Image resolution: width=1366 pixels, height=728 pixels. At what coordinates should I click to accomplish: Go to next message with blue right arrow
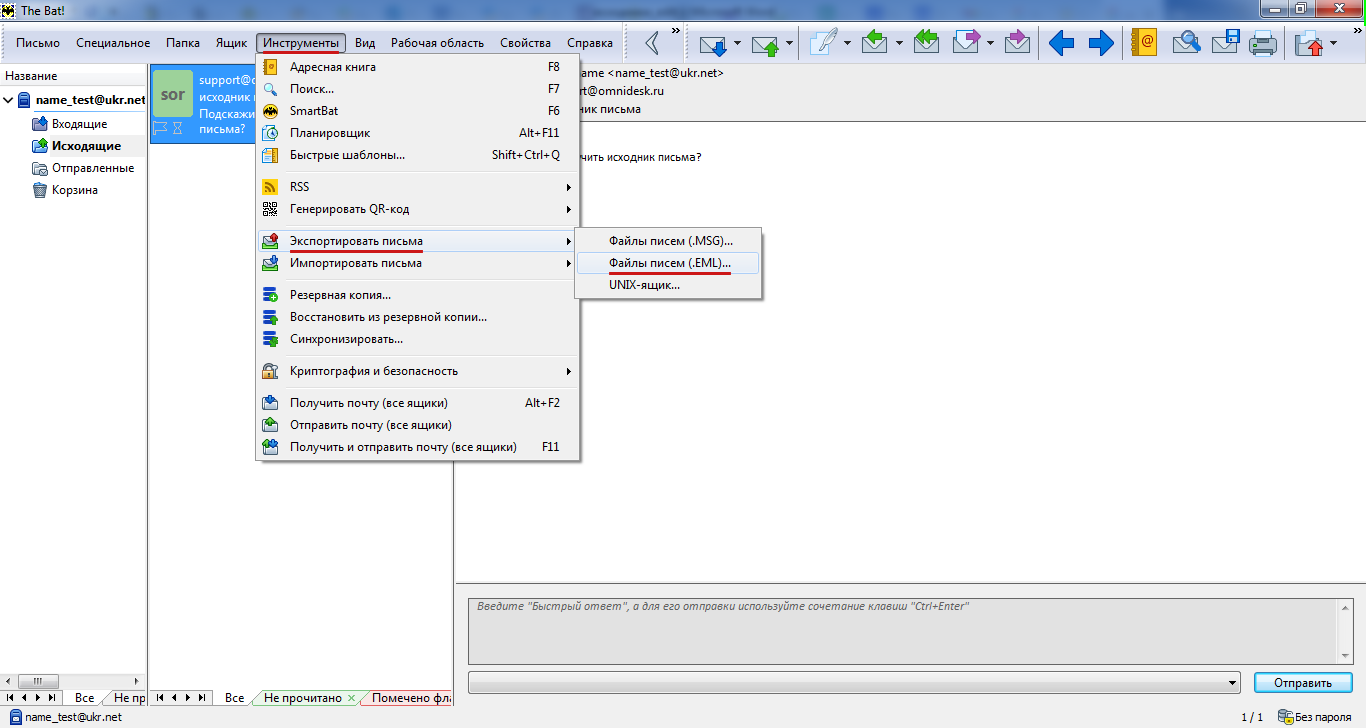click(1101, 43)
